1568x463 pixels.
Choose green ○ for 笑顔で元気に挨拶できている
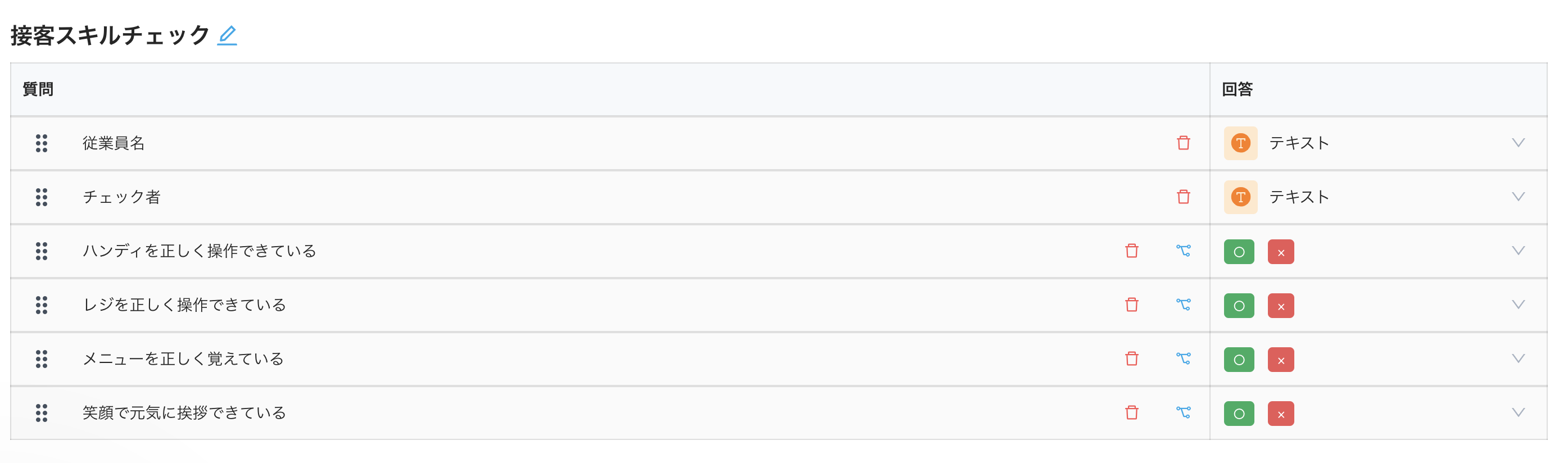point(1239,414)
